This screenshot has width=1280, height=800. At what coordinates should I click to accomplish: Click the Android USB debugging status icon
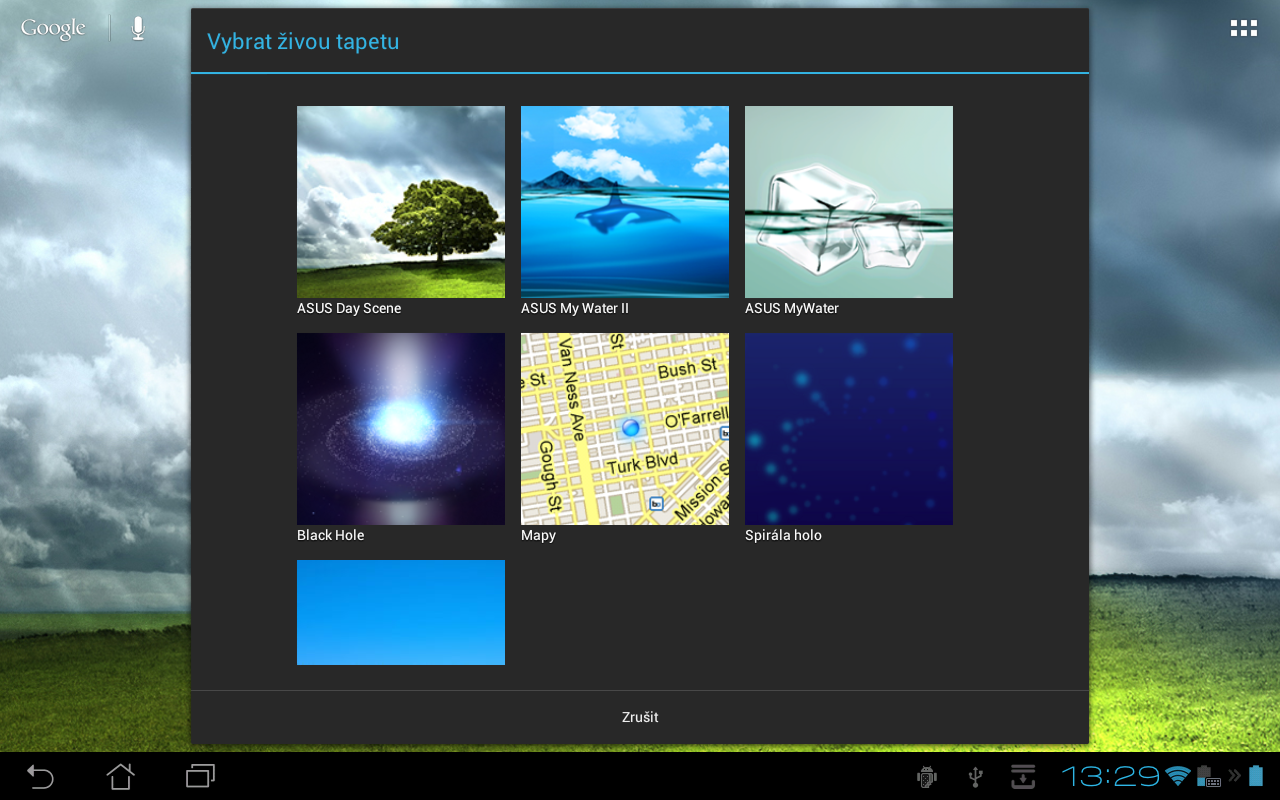(x=925, y=776)
